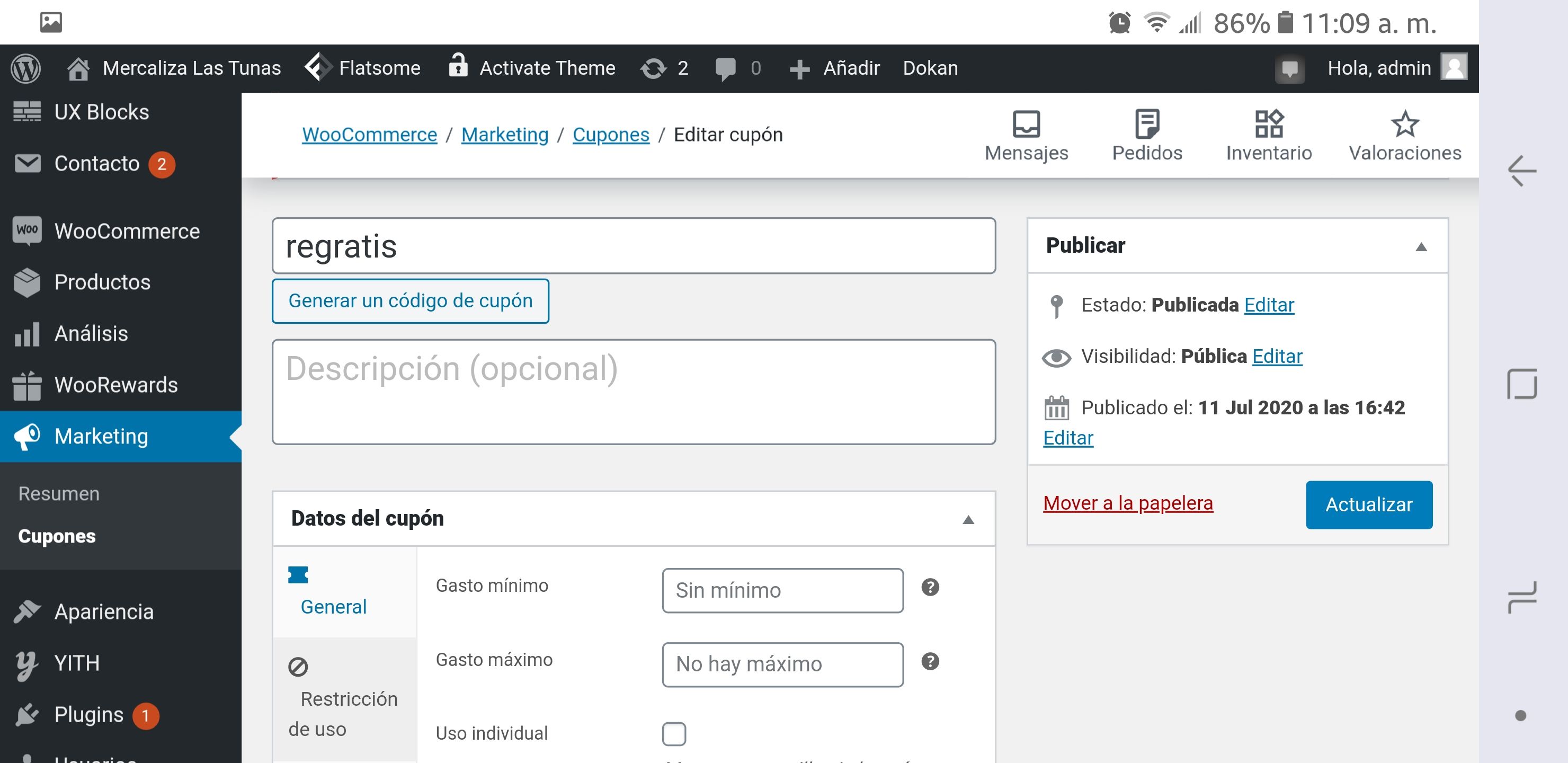The image size is (1568, 763).
Task: Open Hola, admin account text
Action: point(1379,68)
